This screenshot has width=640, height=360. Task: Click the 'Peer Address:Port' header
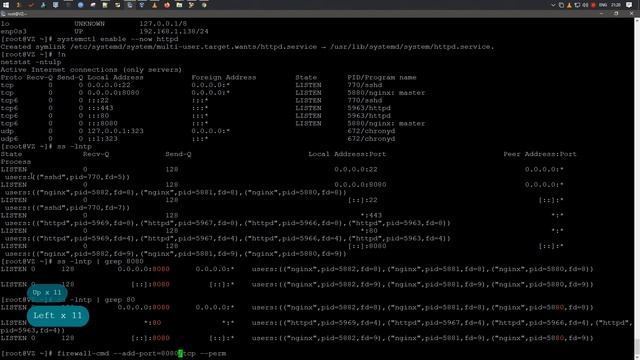[x=540, y=154]
